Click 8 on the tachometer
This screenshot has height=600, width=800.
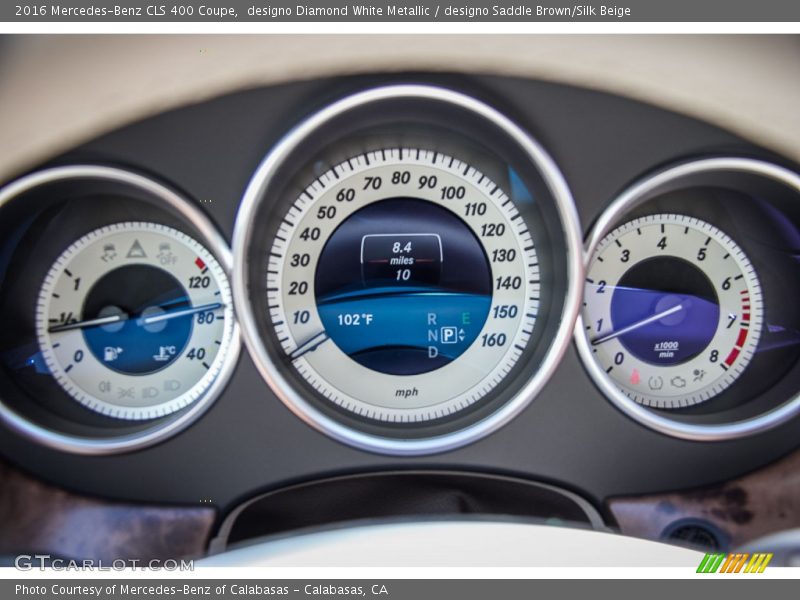(x=714, y=356)
